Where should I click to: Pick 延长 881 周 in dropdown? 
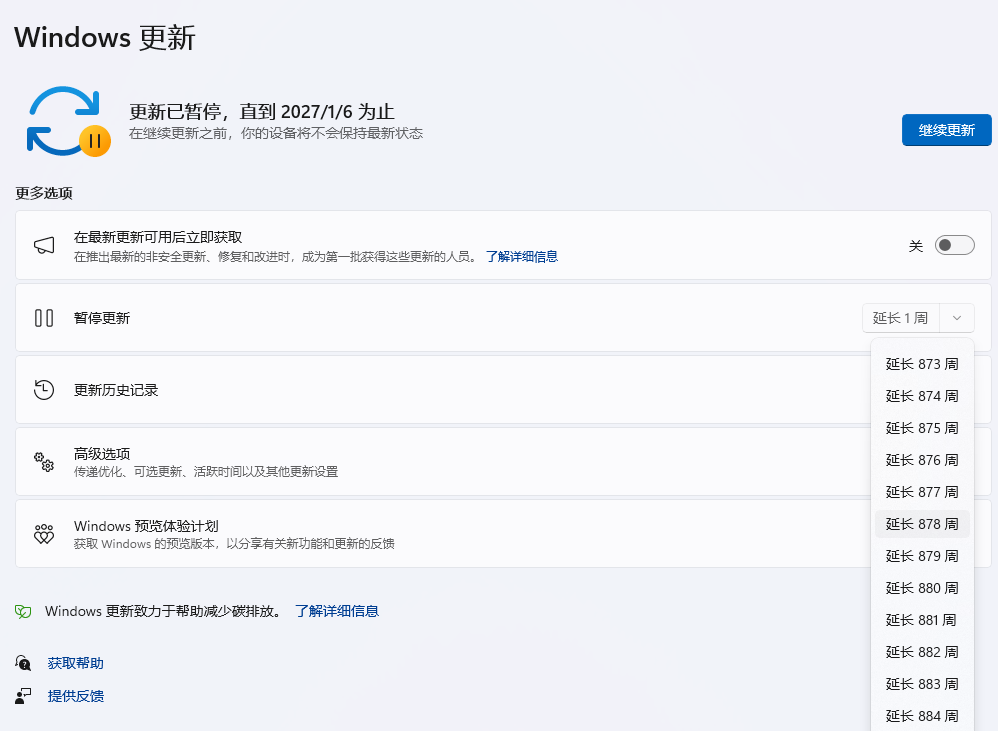(x=922, y=620)
